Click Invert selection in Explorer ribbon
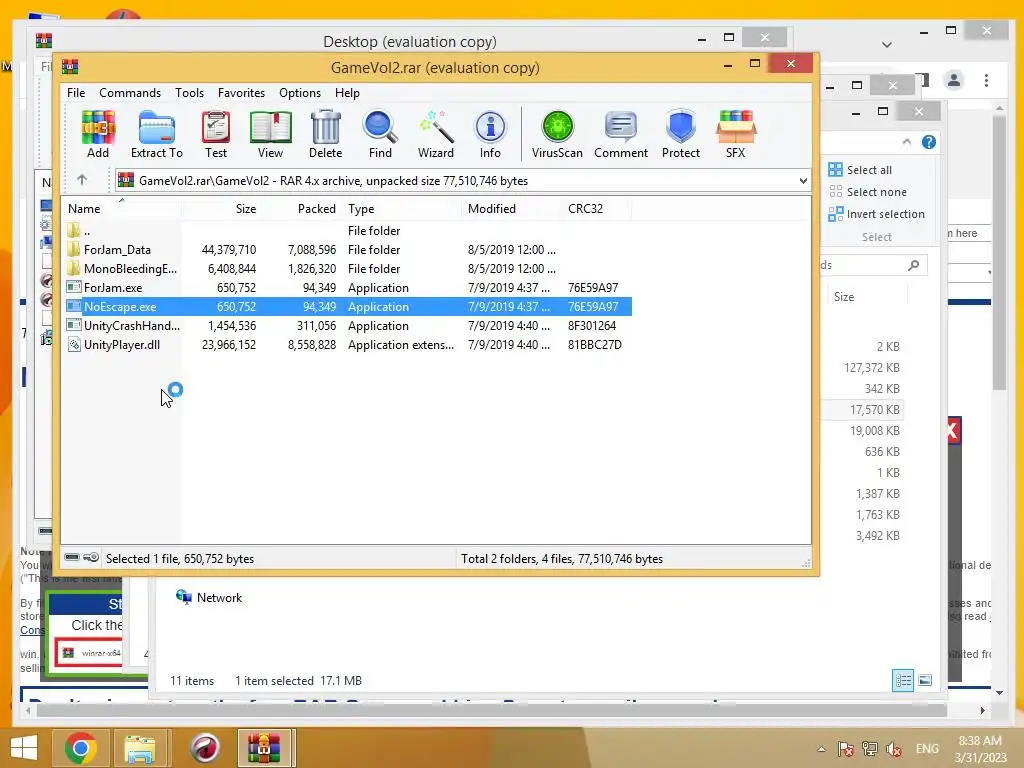Screen dimensions: 1024x768 pyautogui.click(x=876, y=214)
